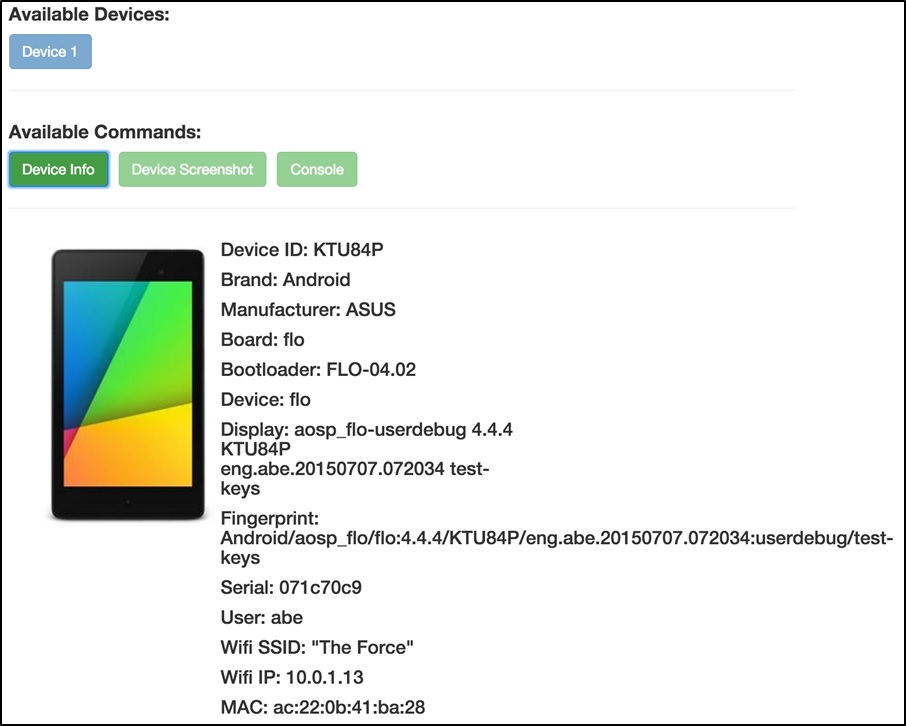
Task: Click the "Available Commands:" heading
Action: pyautogui.click(x=105, y=132)
